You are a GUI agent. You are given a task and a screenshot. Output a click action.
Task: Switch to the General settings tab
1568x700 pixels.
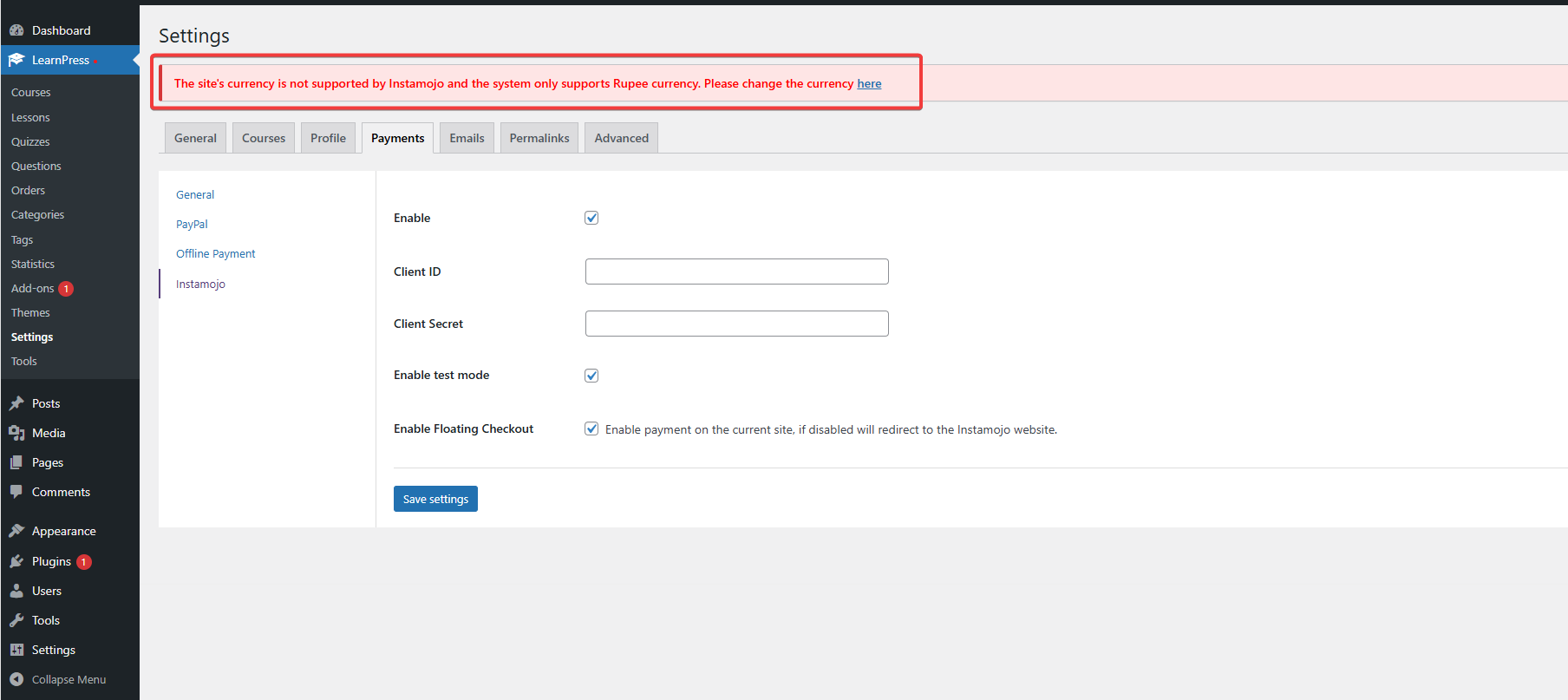(195, 138)
